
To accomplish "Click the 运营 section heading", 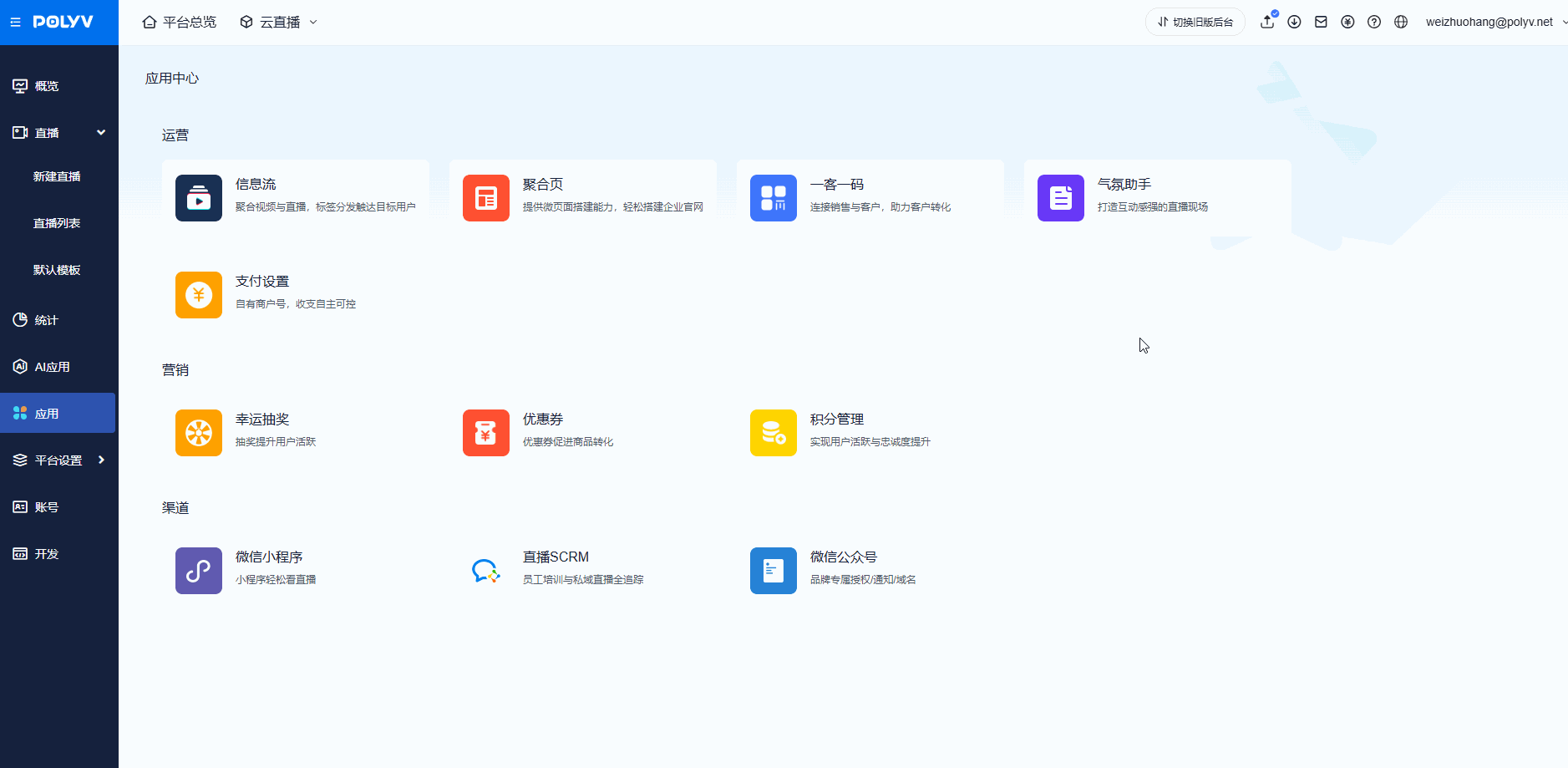I will coord(175,135).
